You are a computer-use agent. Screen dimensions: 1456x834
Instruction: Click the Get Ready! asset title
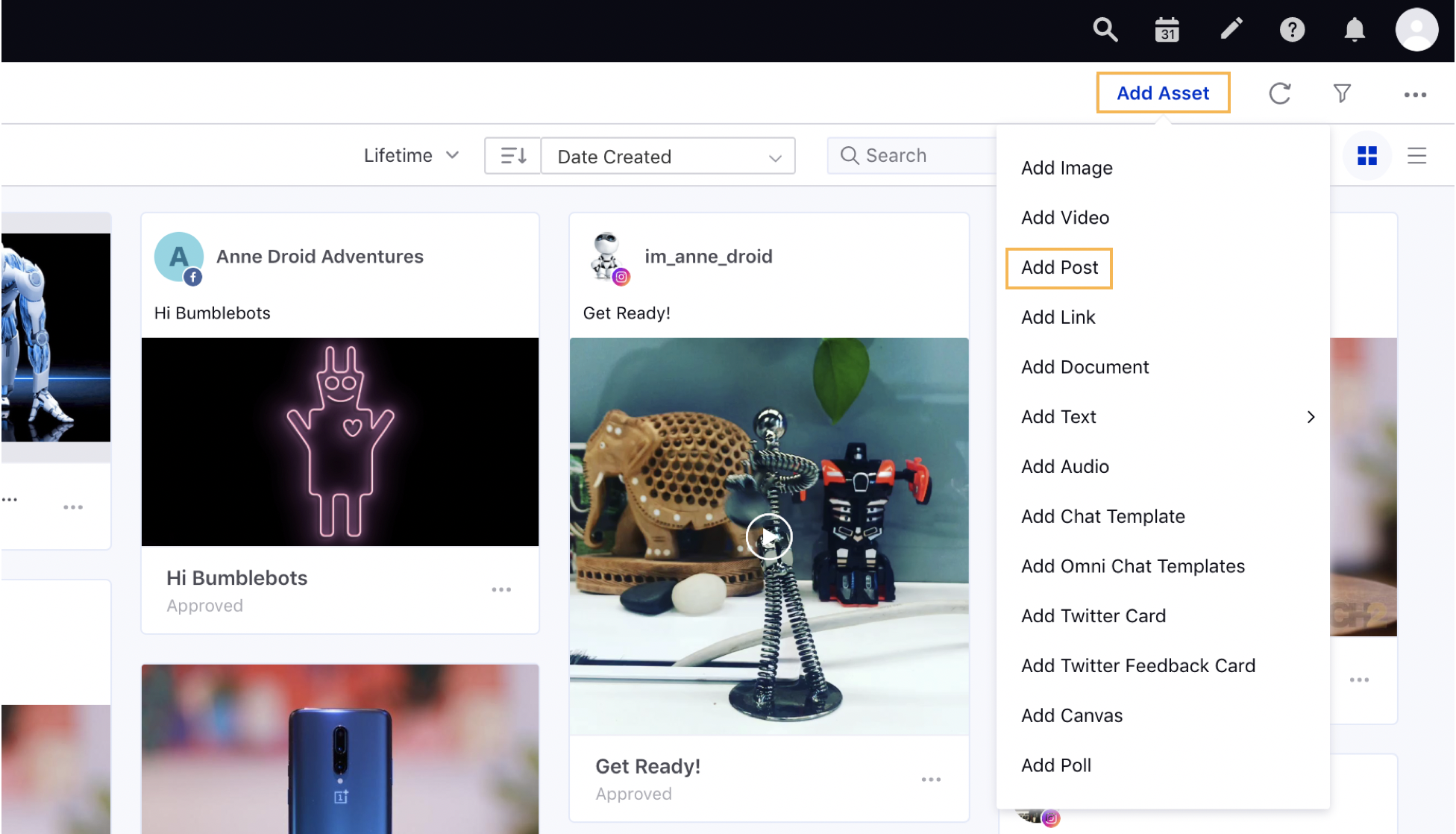647,766
